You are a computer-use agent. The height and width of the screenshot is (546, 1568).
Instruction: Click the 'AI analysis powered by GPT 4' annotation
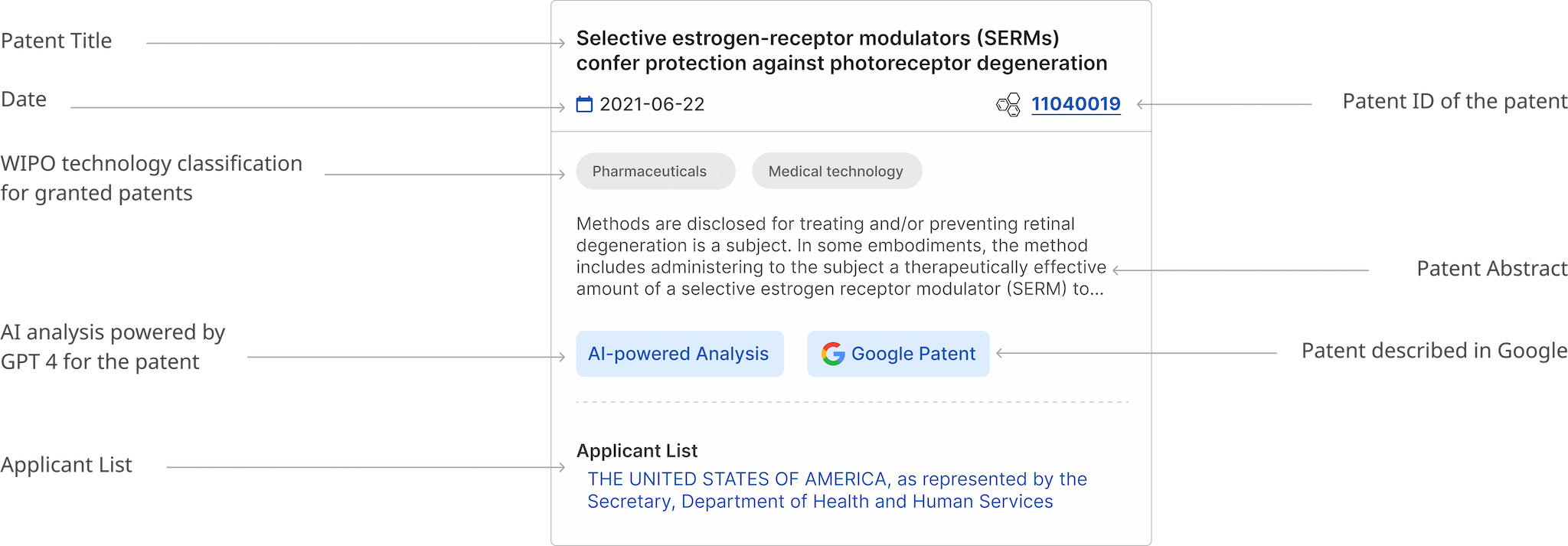pos(113,347)
